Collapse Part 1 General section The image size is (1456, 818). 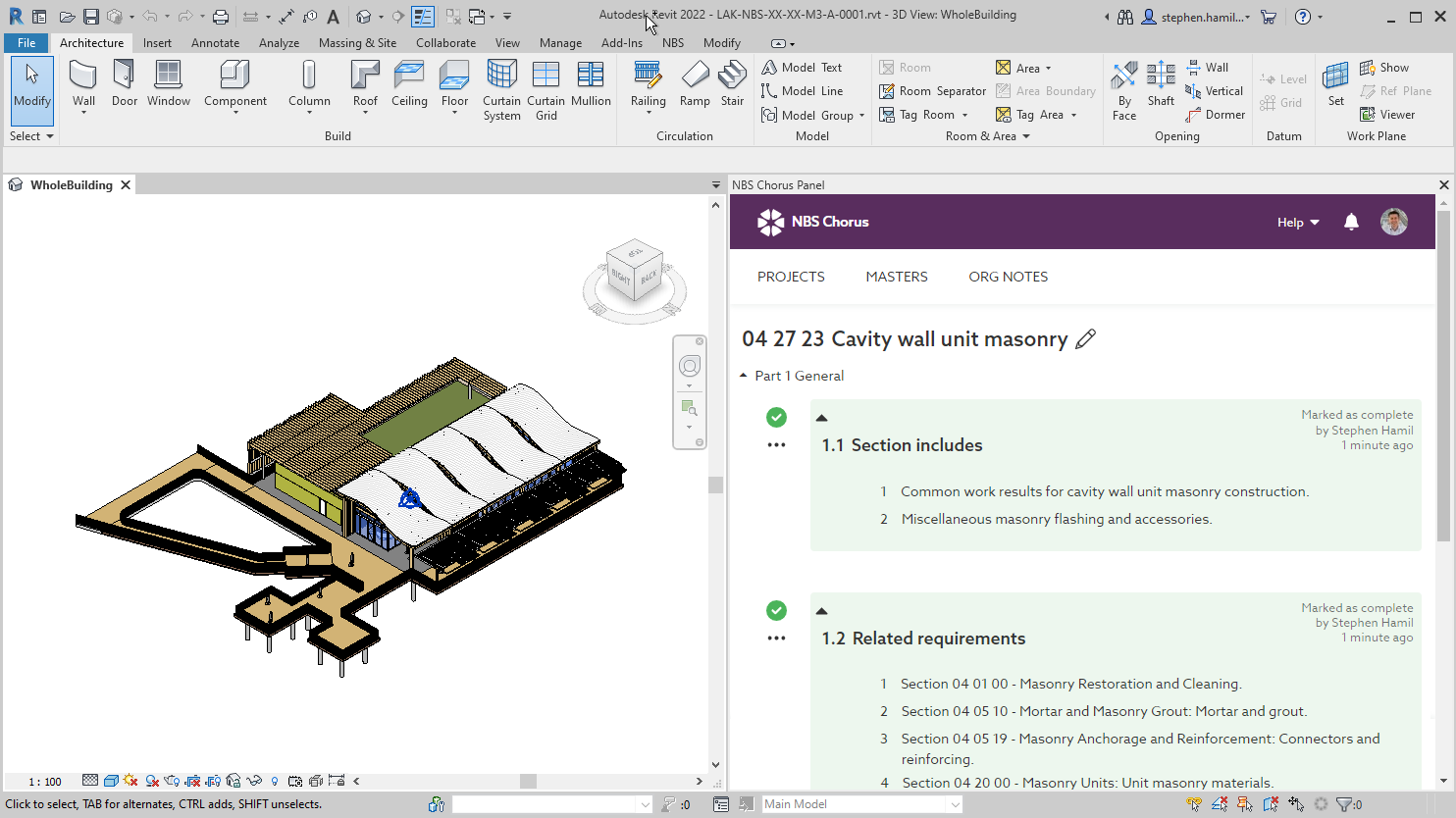point(744,376)
